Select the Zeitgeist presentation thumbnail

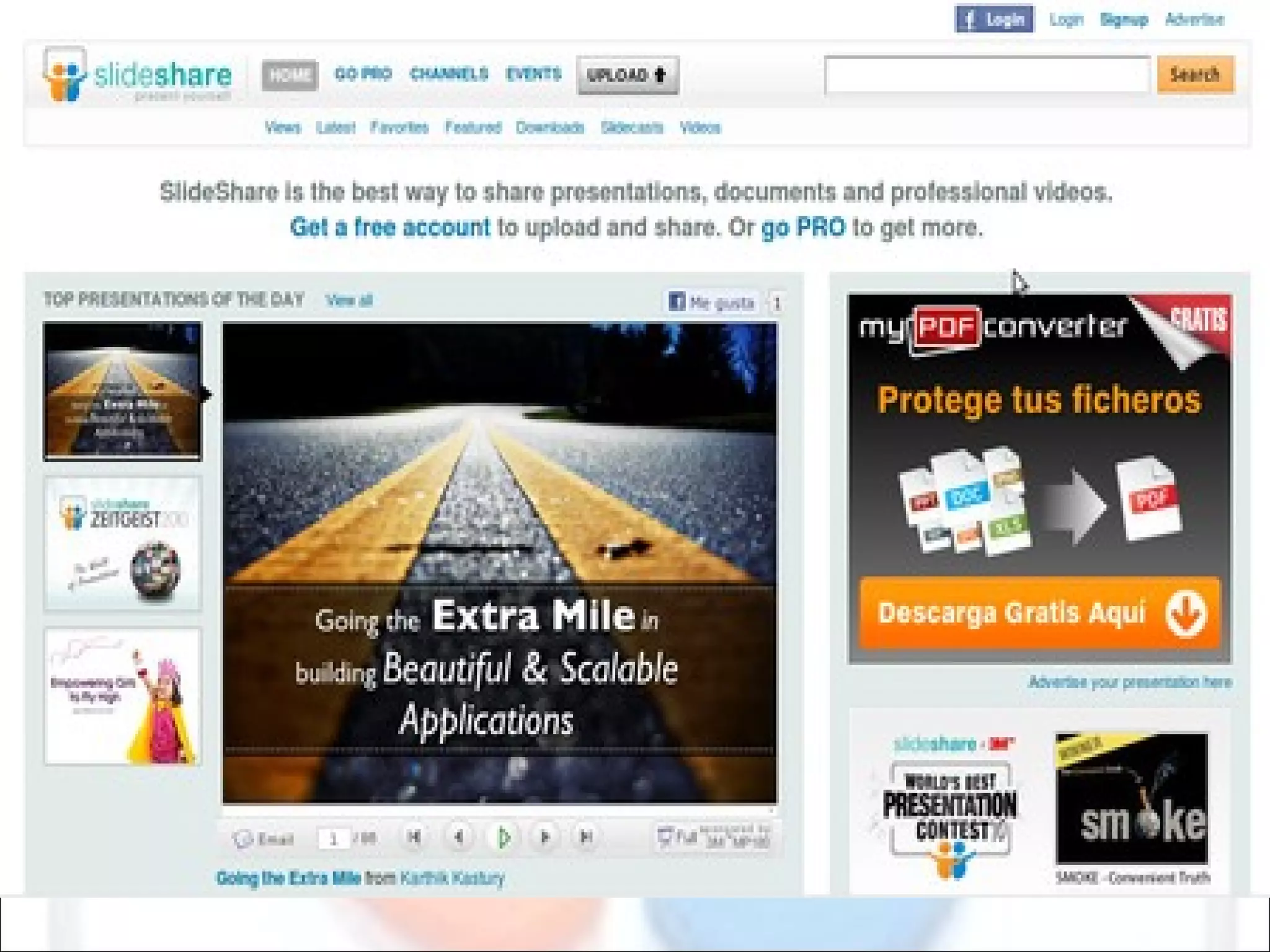pyautogui.click(x=123, y=544)
